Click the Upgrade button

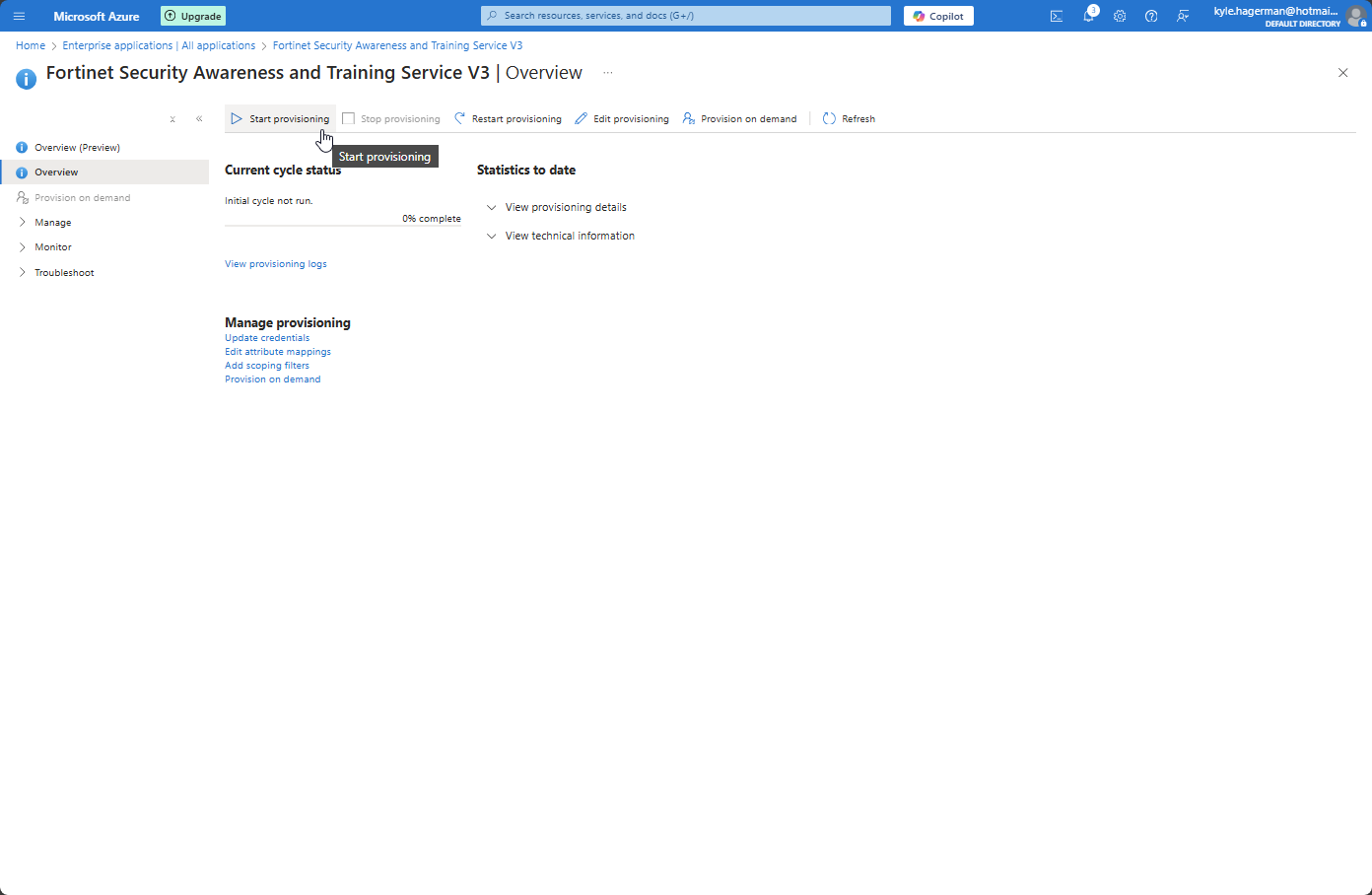193,16
